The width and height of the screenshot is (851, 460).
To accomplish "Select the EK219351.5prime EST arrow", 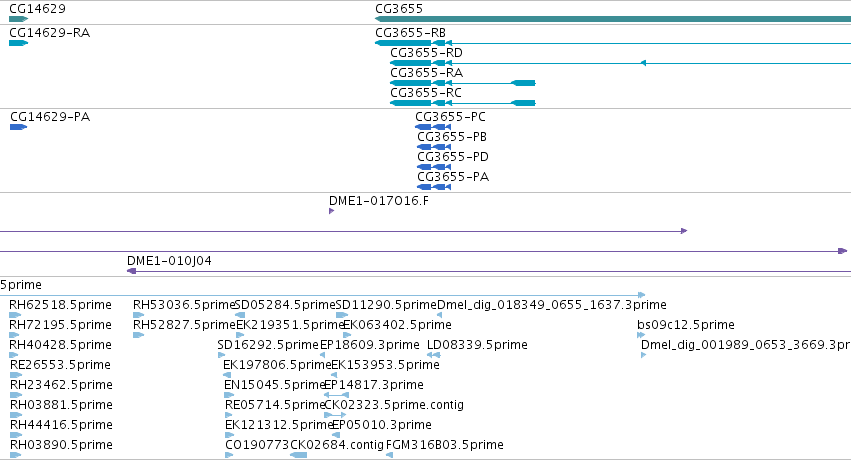I will point(240,335).
